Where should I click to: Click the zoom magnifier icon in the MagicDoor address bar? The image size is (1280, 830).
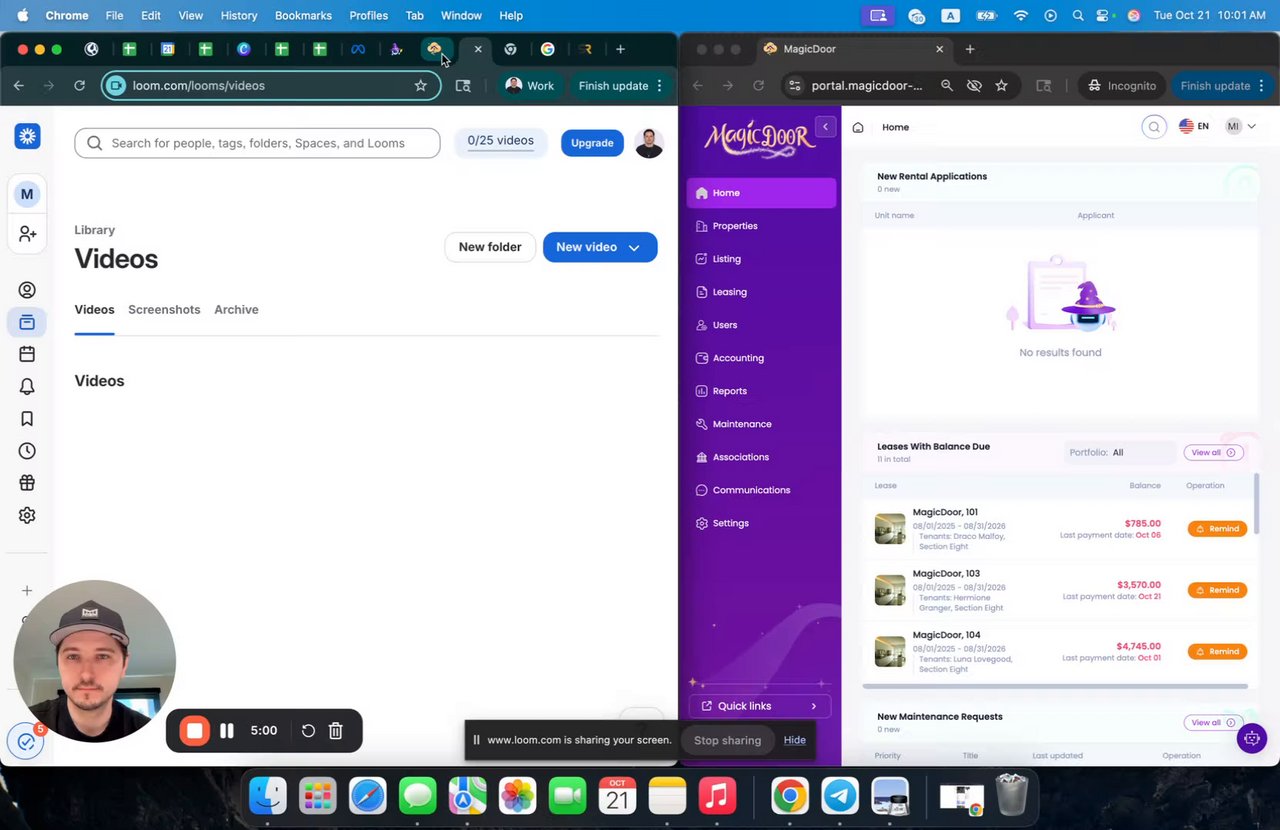point(947,86)
